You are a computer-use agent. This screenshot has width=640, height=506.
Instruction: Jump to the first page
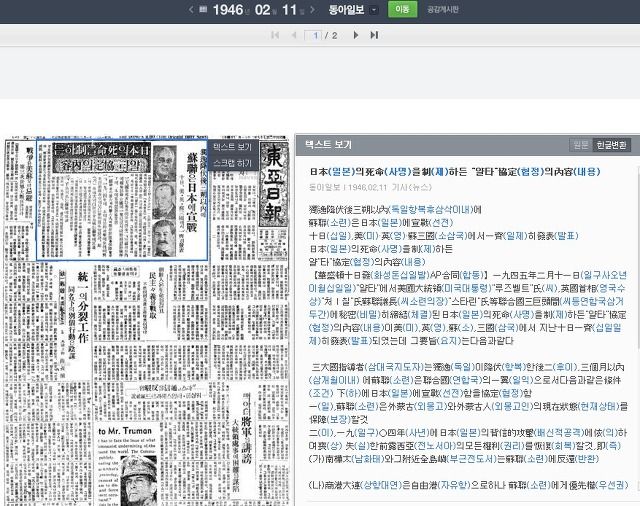point(275,35)
